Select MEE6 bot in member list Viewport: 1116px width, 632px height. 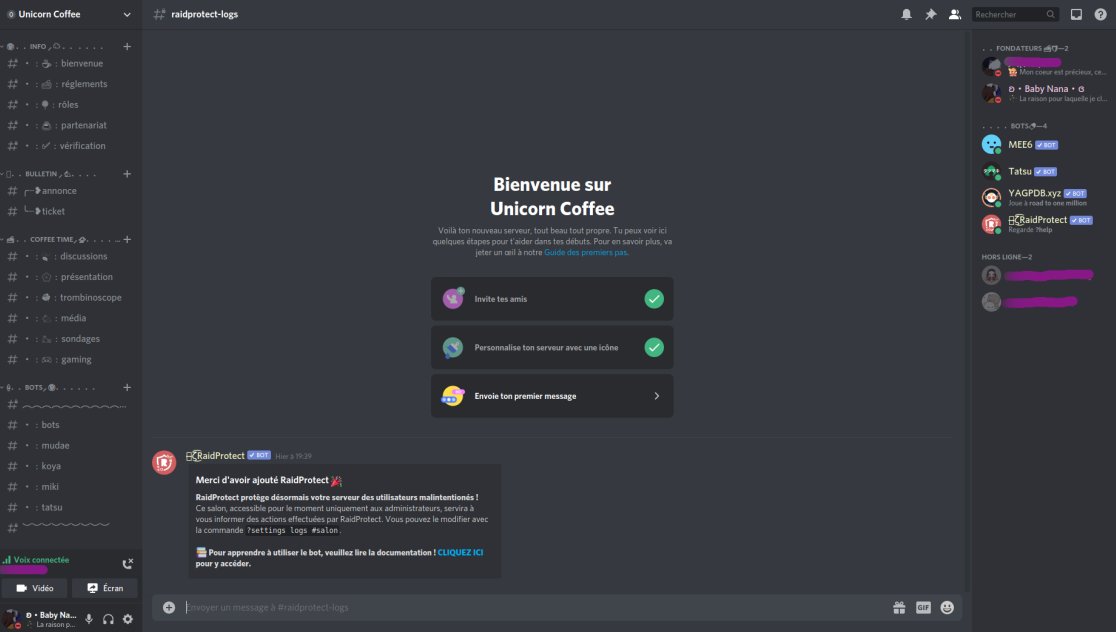[1043, 144]
